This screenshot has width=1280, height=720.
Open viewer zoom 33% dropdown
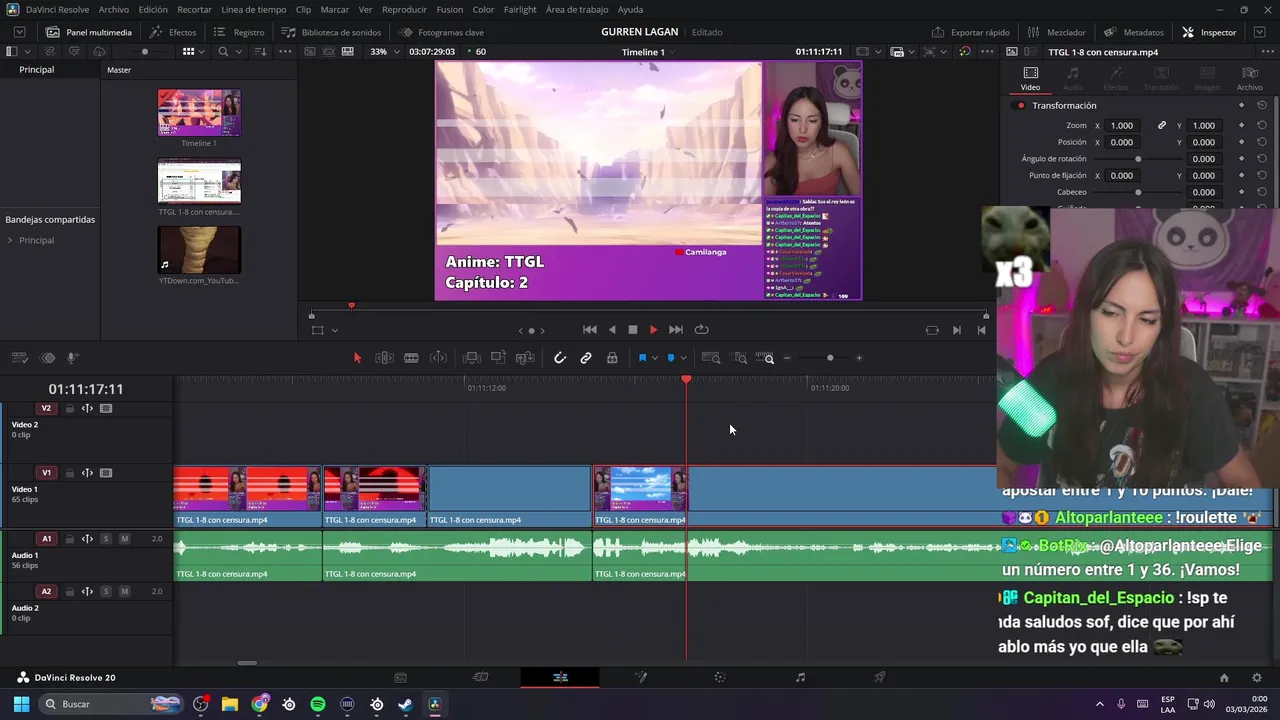(x=383, y=52)
